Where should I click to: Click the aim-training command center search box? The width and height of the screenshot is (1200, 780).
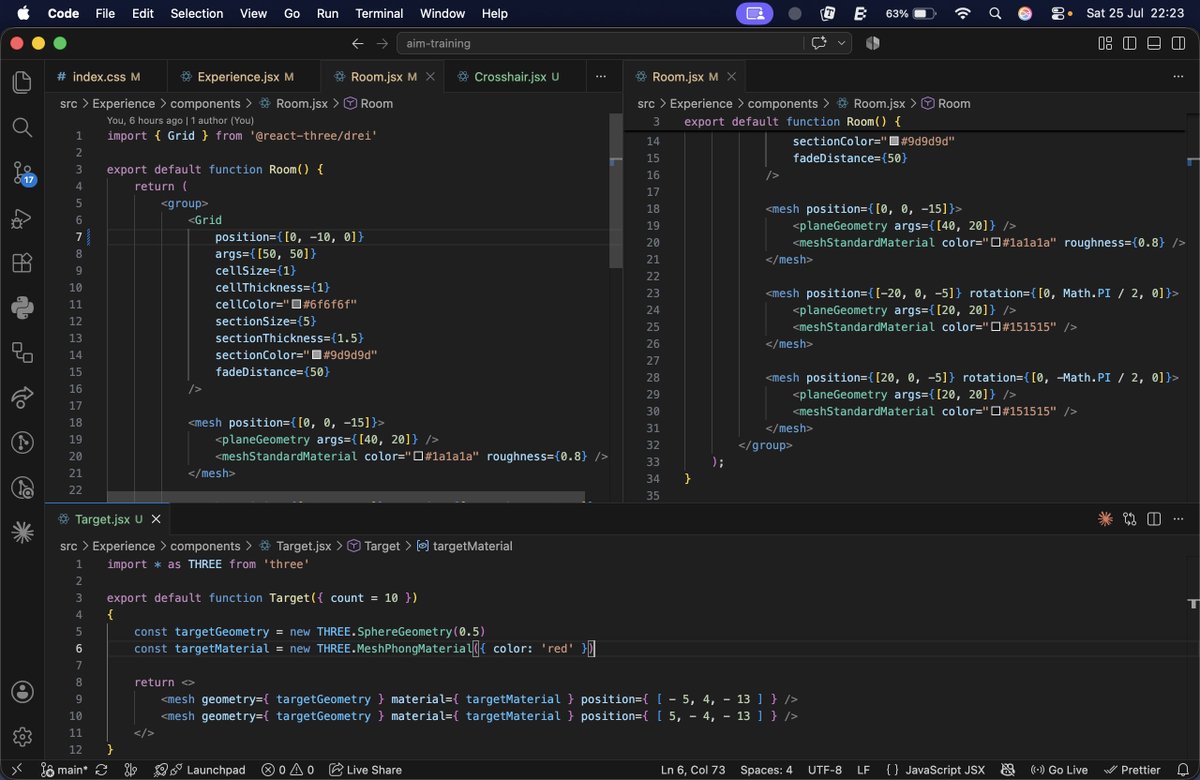pos(600,44)
